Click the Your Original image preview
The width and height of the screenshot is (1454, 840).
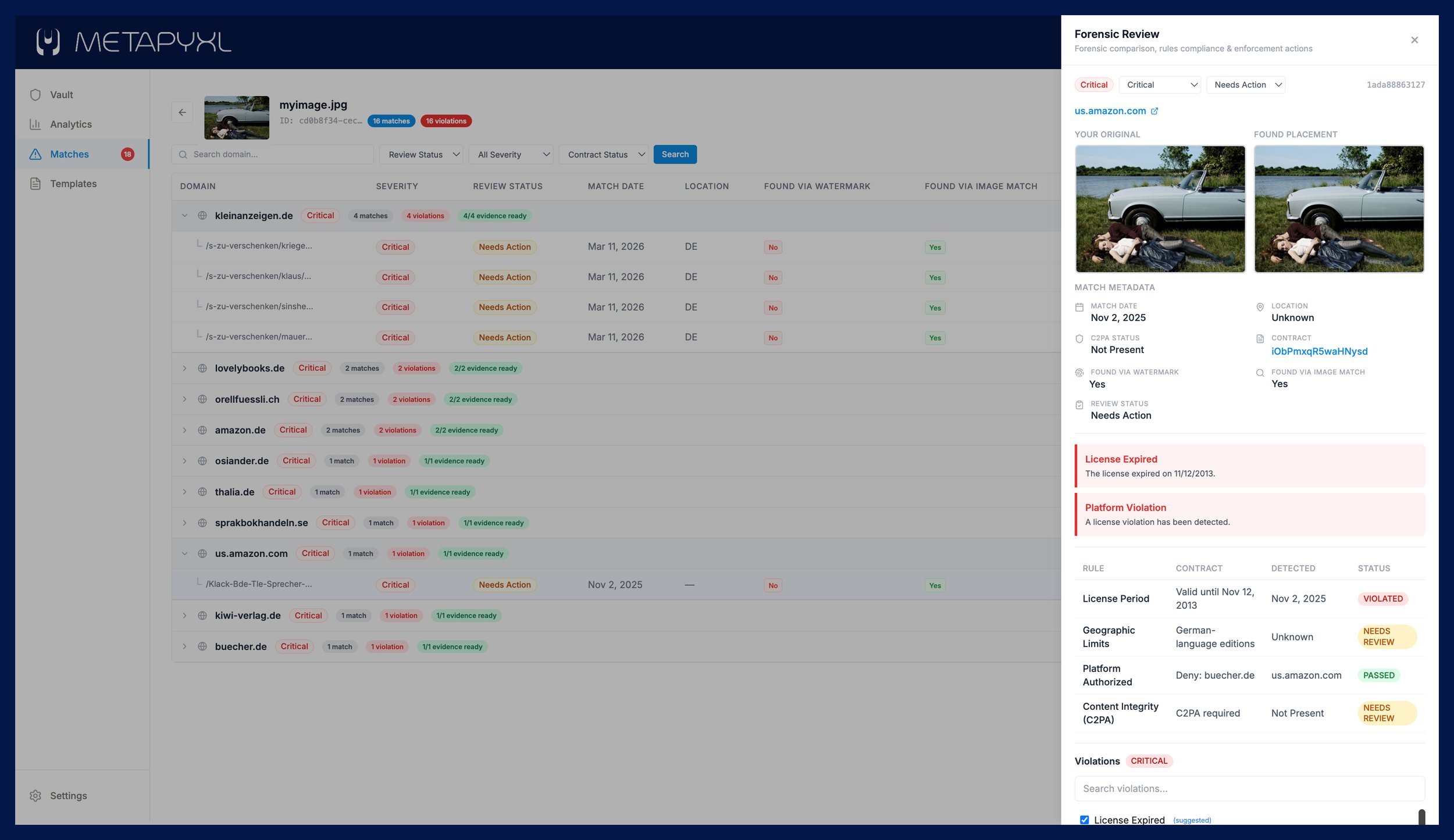click(x=1160, y=209)
